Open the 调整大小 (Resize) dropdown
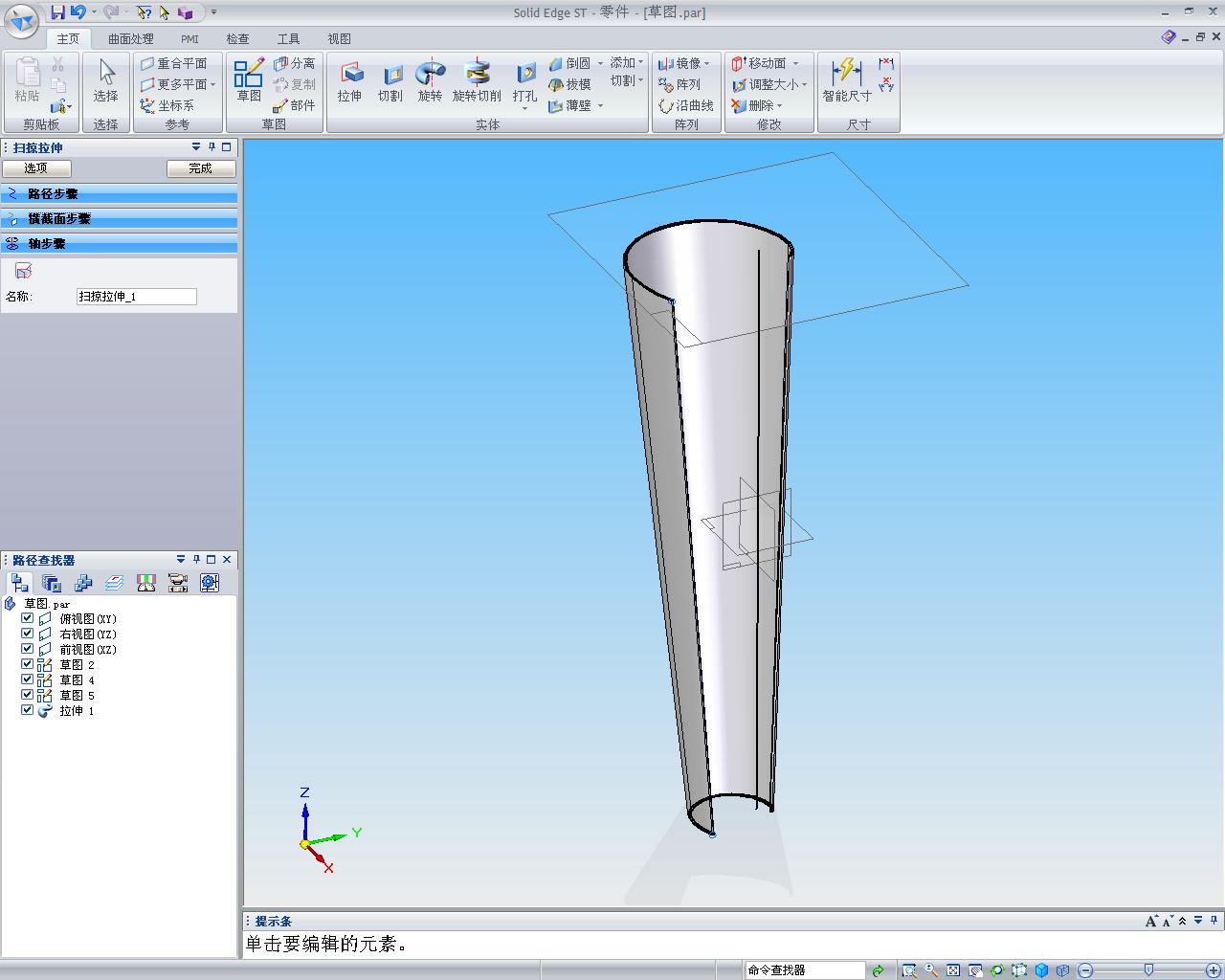Screen dimensions: 1225x980 (805, 84)
